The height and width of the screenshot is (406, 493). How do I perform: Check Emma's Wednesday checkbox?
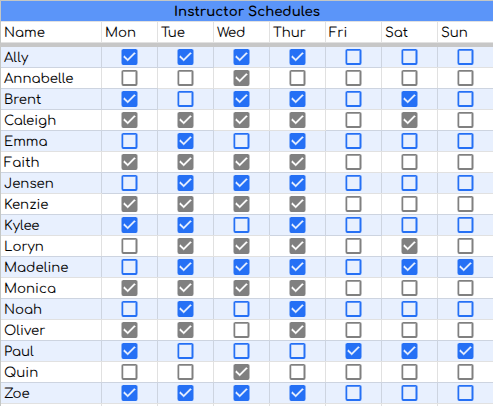point(241,141)
